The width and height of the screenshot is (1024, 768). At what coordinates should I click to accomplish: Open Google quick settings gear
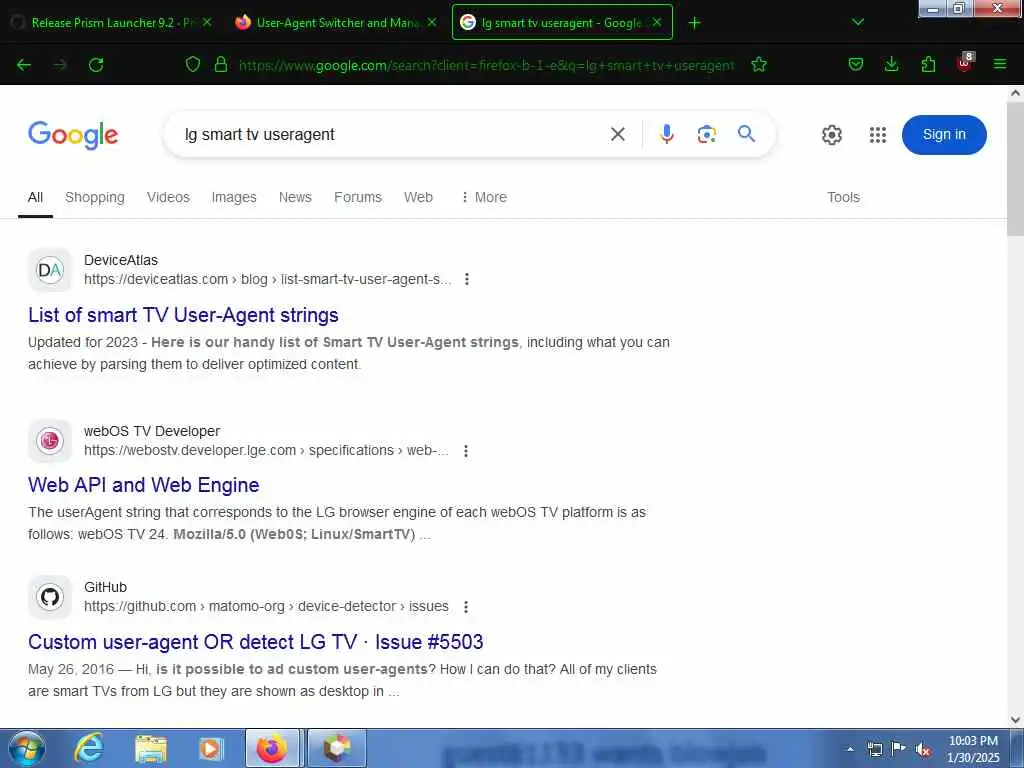[831, 135]
